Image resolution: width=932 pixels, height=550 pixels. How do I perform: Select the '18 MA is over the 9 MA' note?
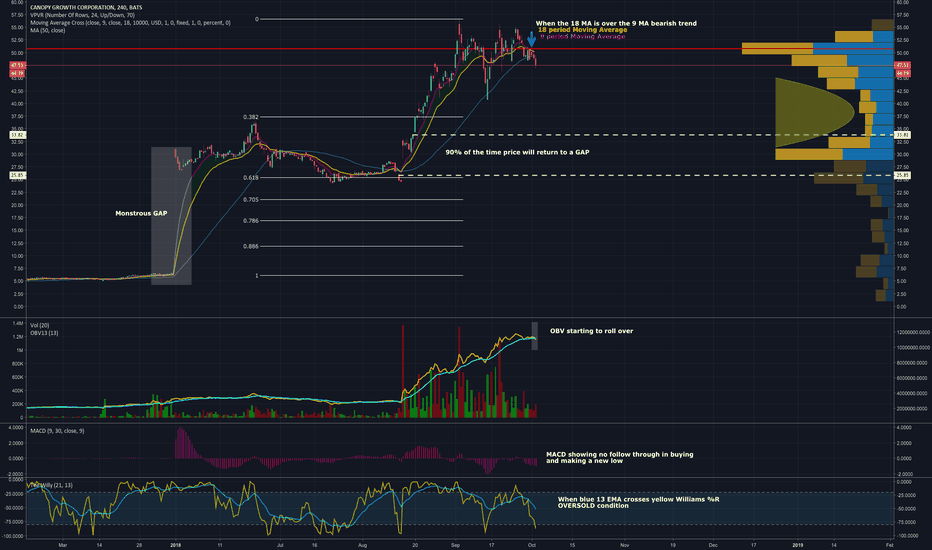pos(616,23)
